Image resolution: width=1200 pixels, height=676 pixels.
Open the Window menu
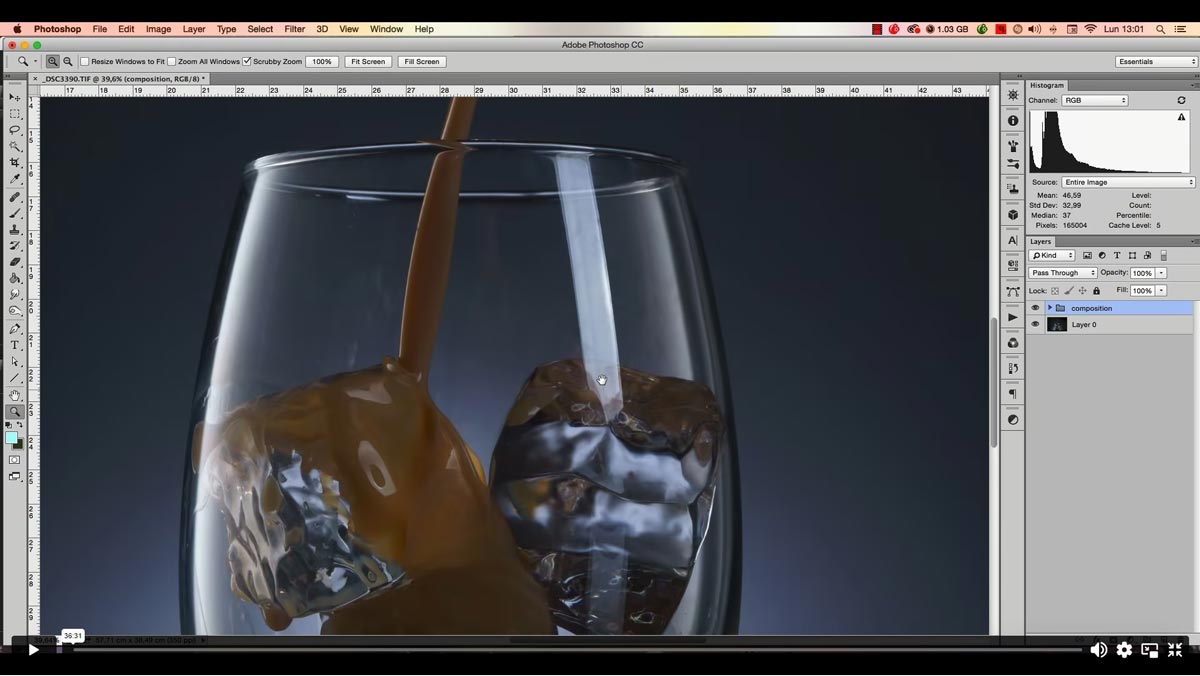point(386,30)
